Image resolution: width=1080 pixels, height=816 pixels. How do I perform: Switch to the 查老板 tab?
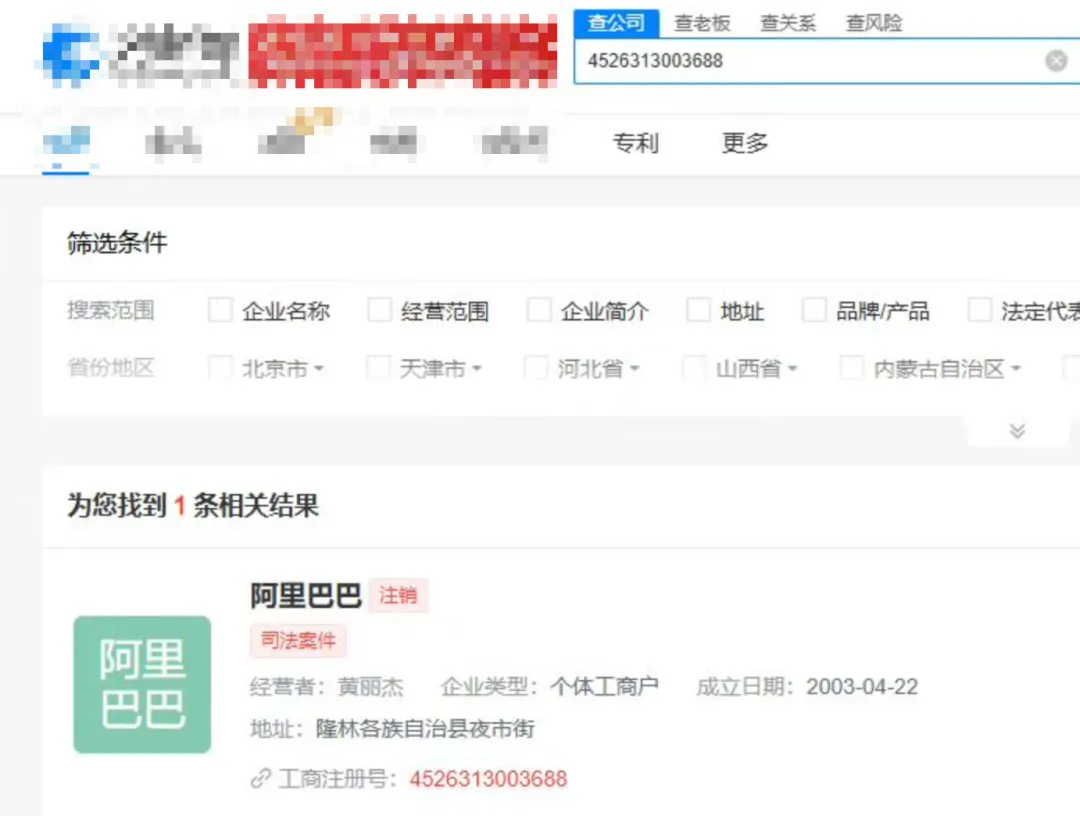(702, 23)
